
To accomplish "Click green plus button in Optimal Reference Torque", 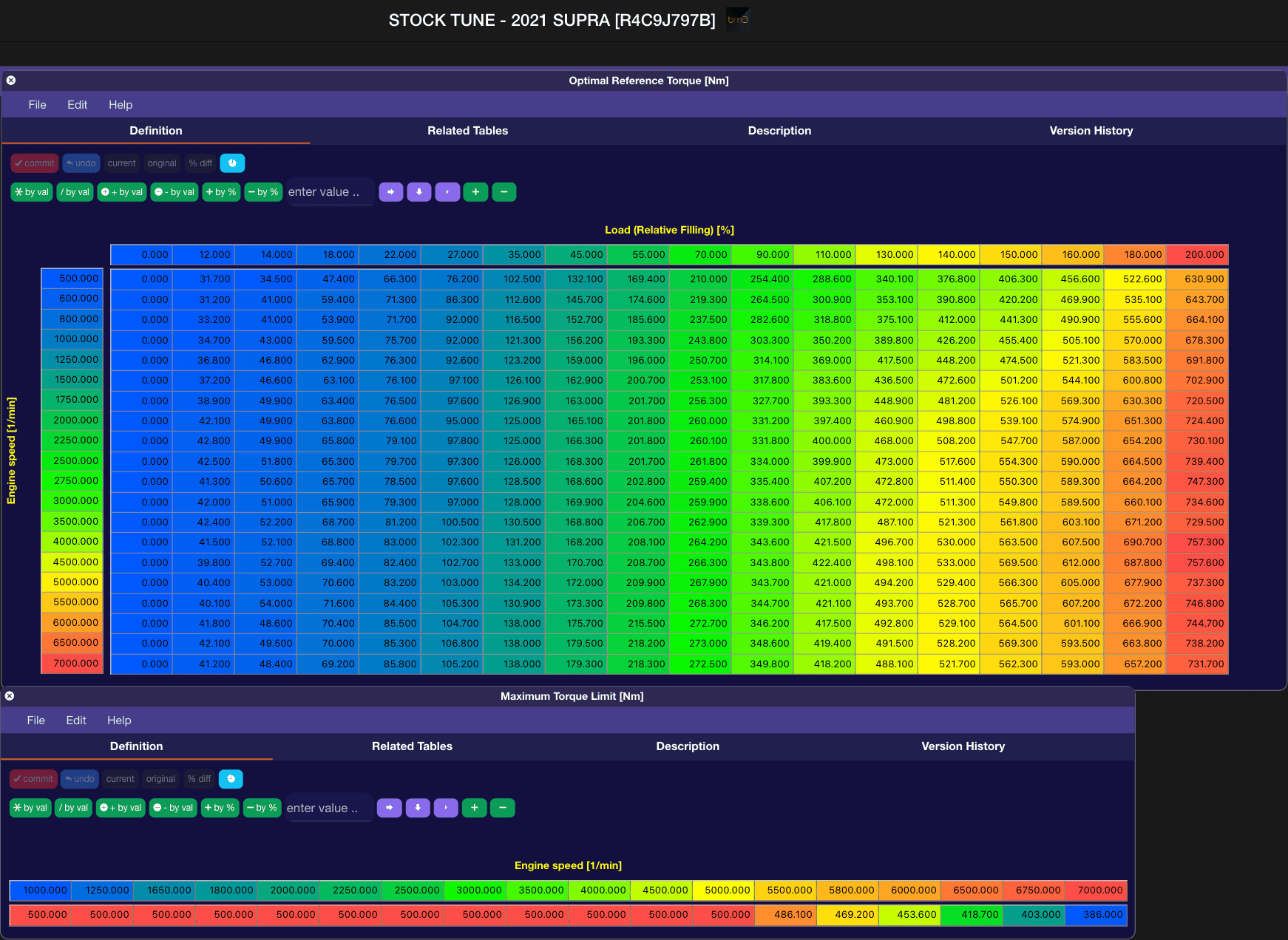I will point(475,192).
